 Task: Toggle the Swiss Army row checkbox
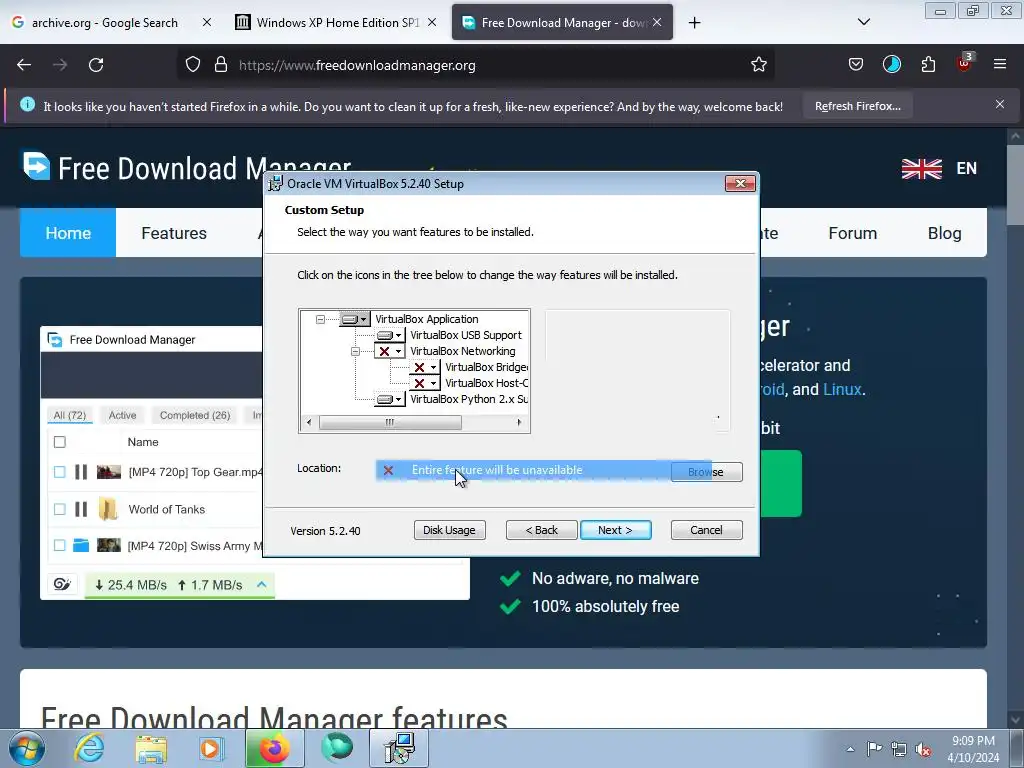[59, 545]
